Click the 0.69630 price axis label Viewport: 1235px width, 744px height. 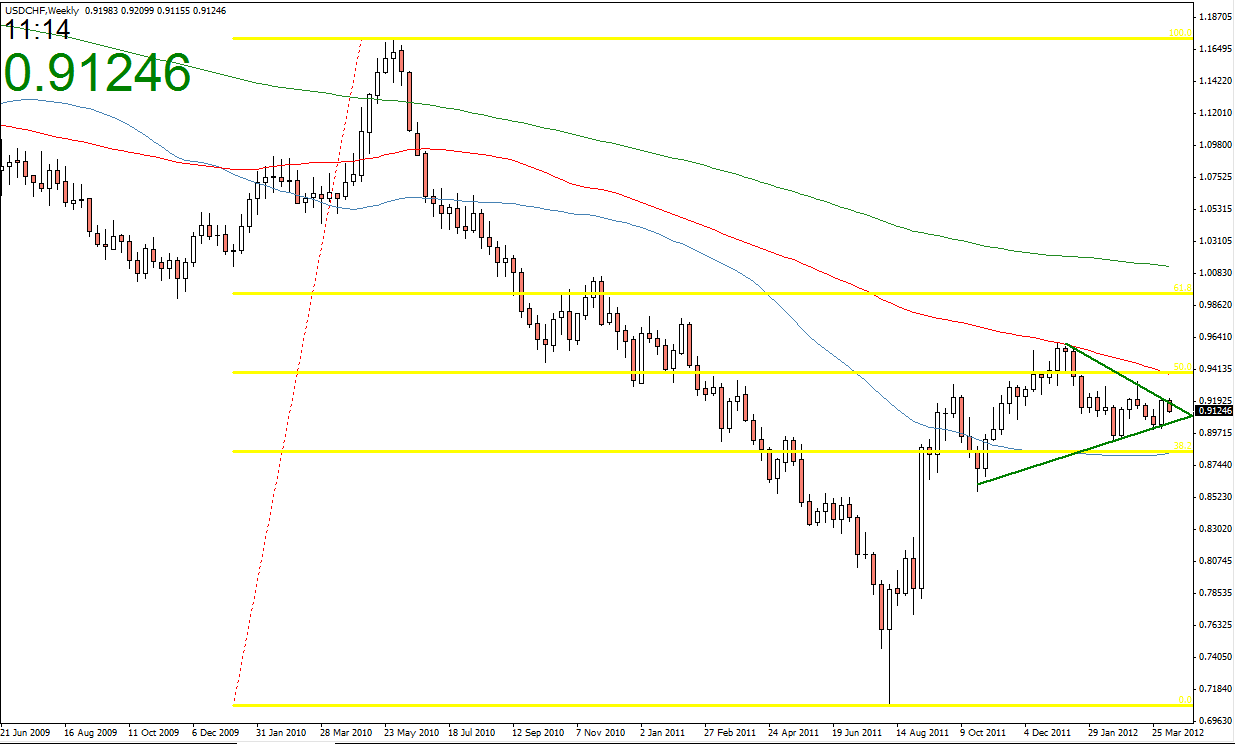(x=1215, y=721)
